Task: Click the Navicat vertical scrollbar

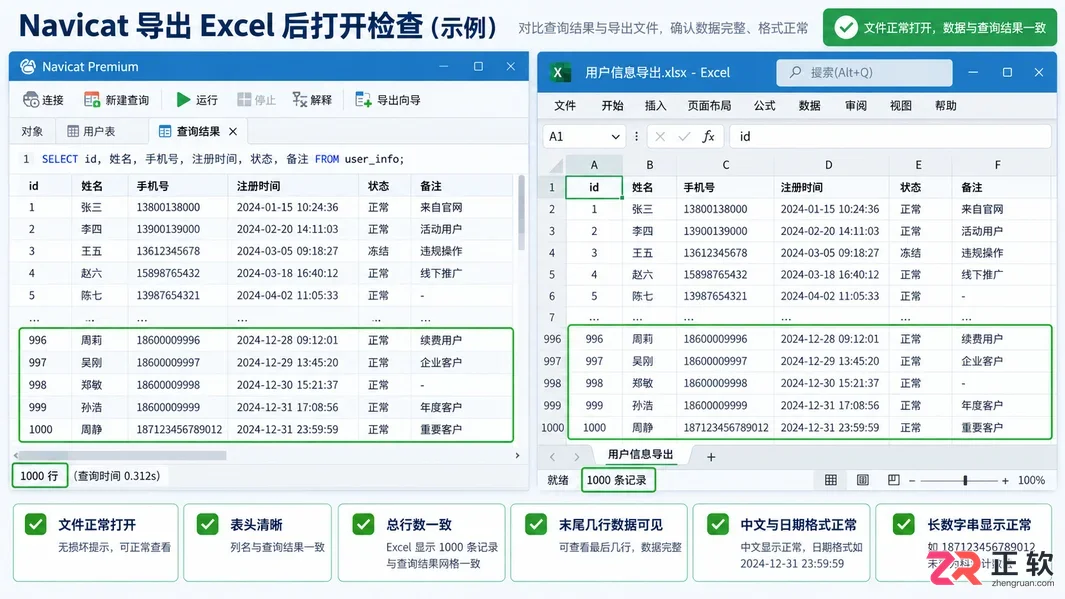Action: 521,213
